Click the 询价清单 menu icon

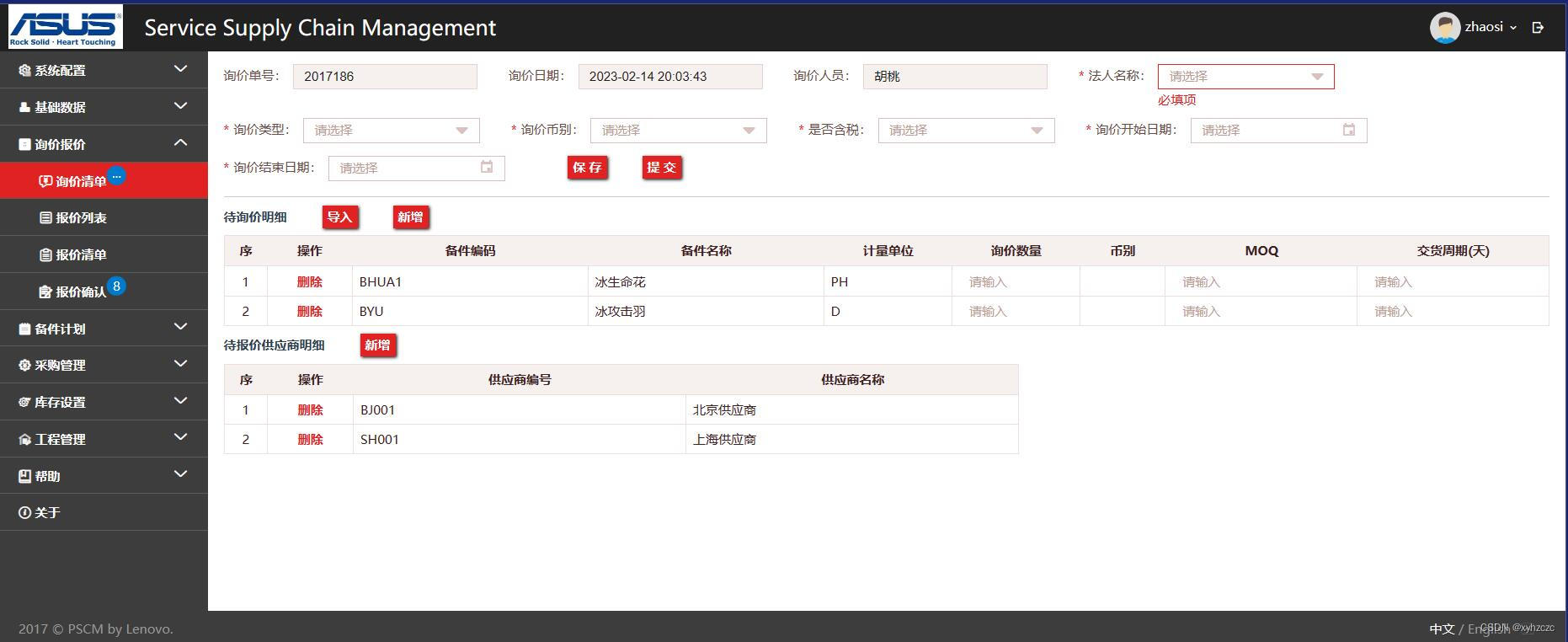click(45, 181)
